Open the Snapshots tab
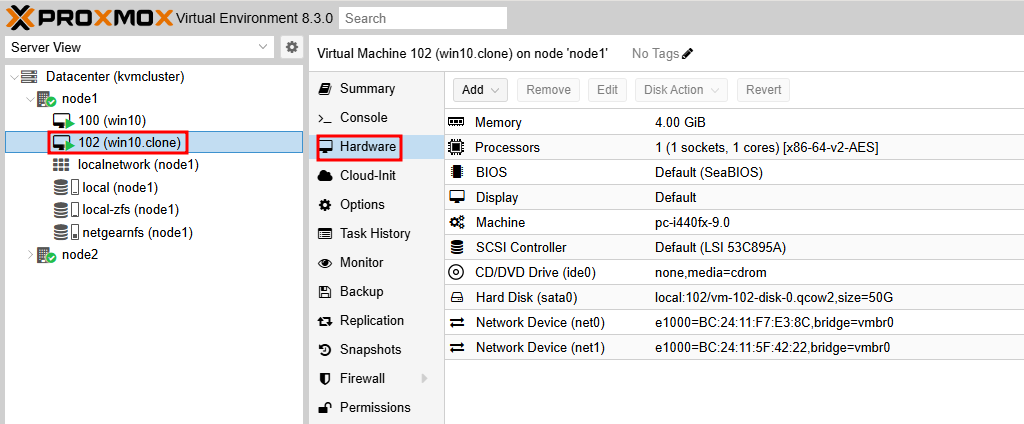The image size is (1024, 424). click(x=376, y=350)
